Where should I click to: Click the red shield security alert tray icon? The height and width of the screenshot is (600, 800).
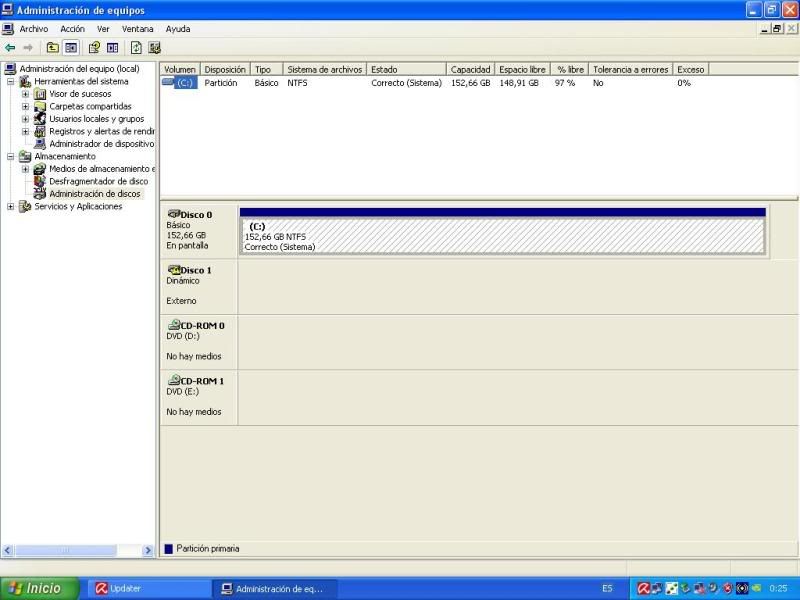(728, 589)
